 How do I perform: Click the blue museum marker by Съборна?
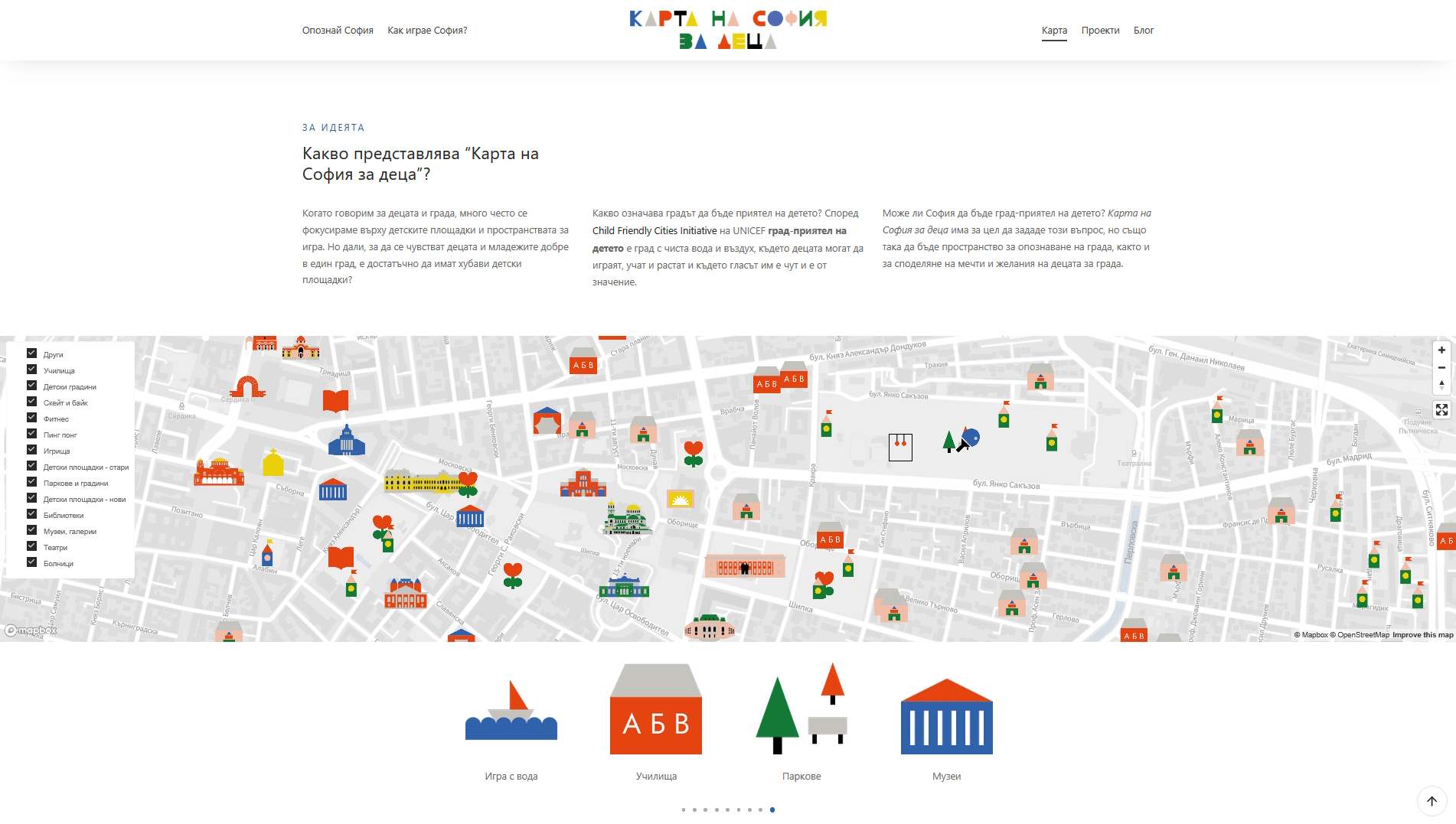pos(333,489)
